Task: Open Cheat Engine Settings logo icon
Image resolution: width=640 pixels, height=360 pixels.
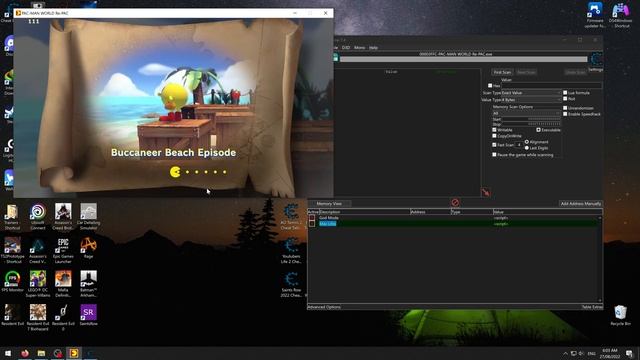Action: coord(596,60)
